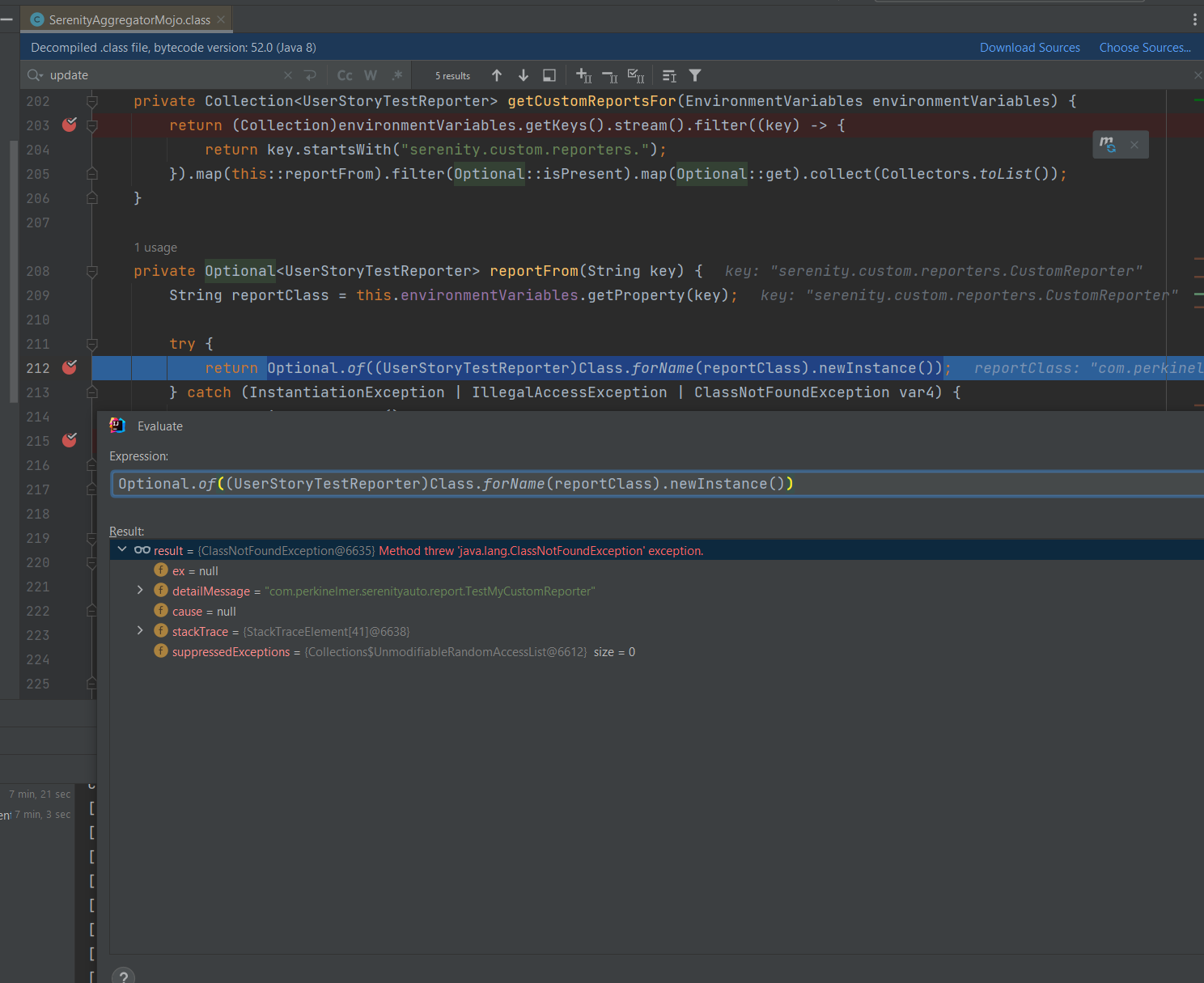
Task: Toggle breakpoint on line 203
Action: [70, 125]
